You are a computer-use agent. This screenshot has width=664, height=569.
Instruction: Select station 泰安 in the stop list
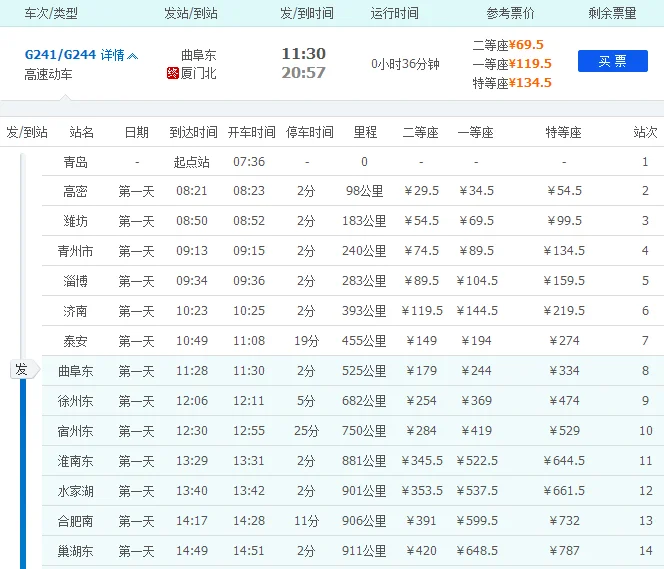coord(75,341)
